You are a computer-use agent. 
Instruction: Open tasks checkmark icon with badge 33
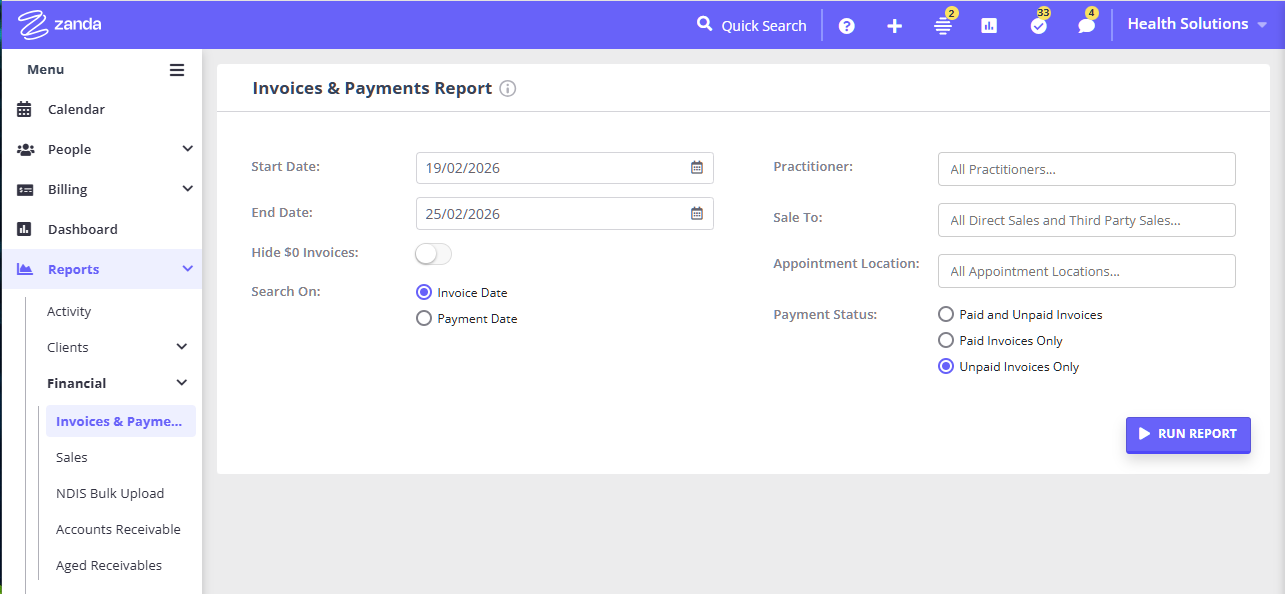coord(1038,26)
